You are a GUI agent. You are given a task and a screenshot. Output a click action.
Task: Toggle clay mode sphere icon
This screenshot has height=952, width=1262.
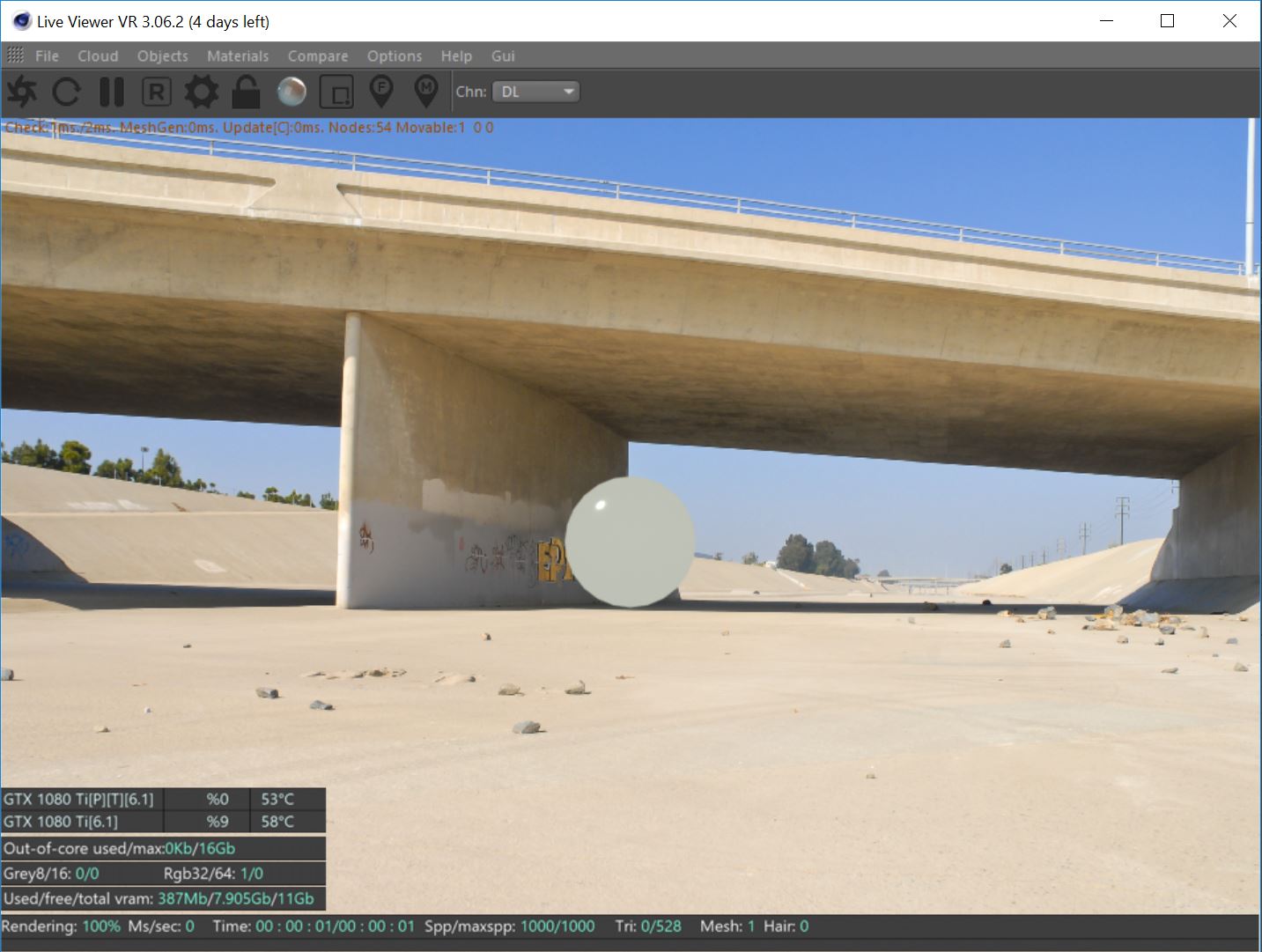coord(292,92)
